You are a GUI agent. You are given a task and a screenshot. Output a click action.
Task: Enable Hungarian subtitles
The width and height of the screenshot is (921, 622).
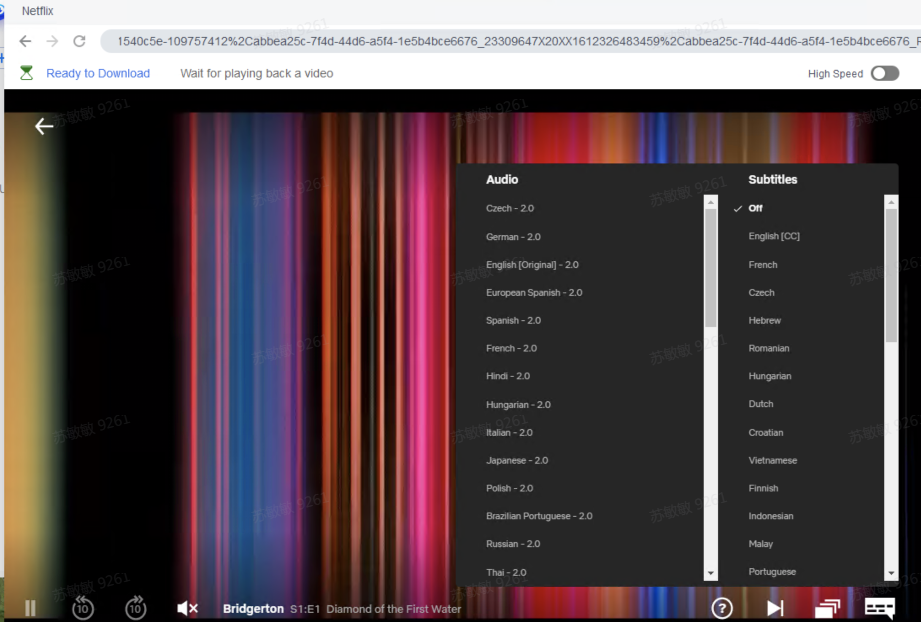pos(770,376)
